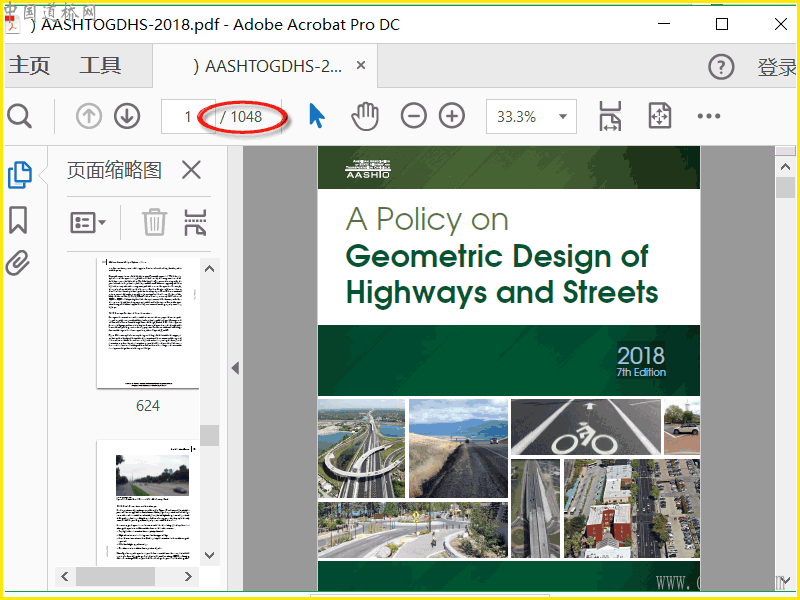
Task: Click thumbnail panel scroll down arrow
Action: 209,555
